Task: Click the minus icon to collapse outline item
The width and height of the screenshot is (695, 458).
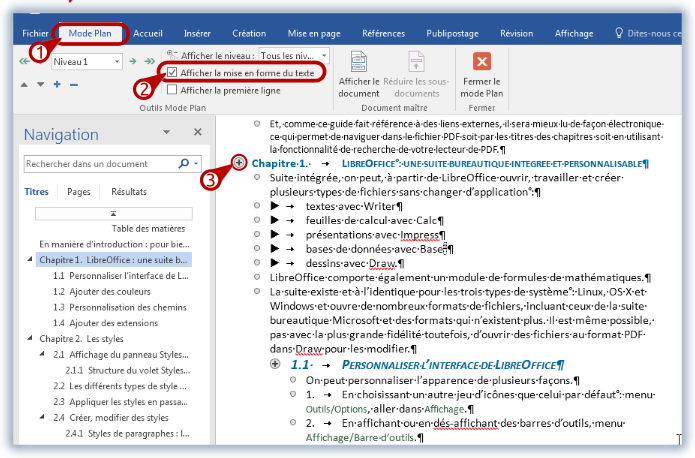Action: (72, 84)
